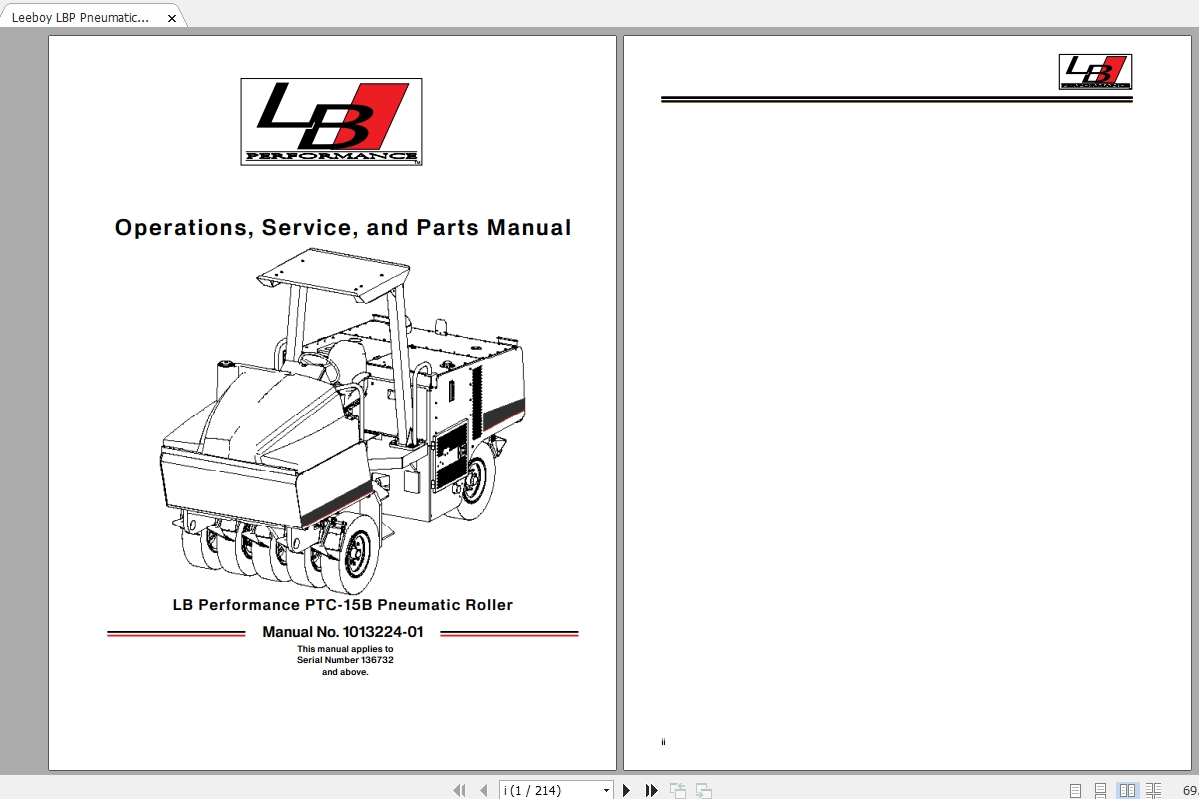Screen dimensions: 1199x799
Task: Go to the next page
Action: tap(626, 790)
